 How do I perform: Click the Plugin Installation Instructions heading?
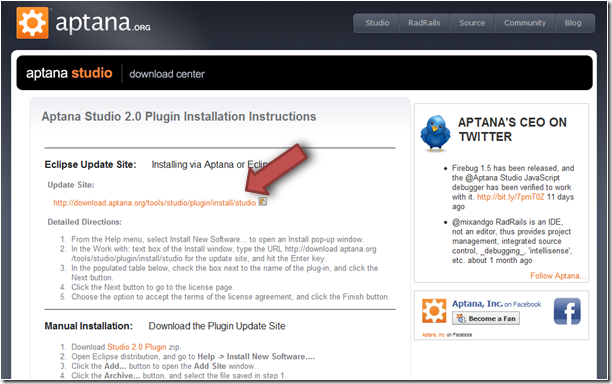tap(179, 117)
